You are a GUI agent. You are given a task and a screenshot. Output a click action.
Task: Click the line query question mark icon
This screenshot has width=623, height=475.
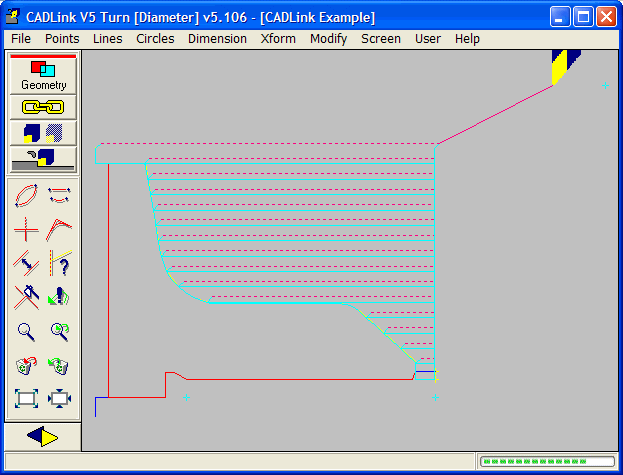tap(60, 263)
